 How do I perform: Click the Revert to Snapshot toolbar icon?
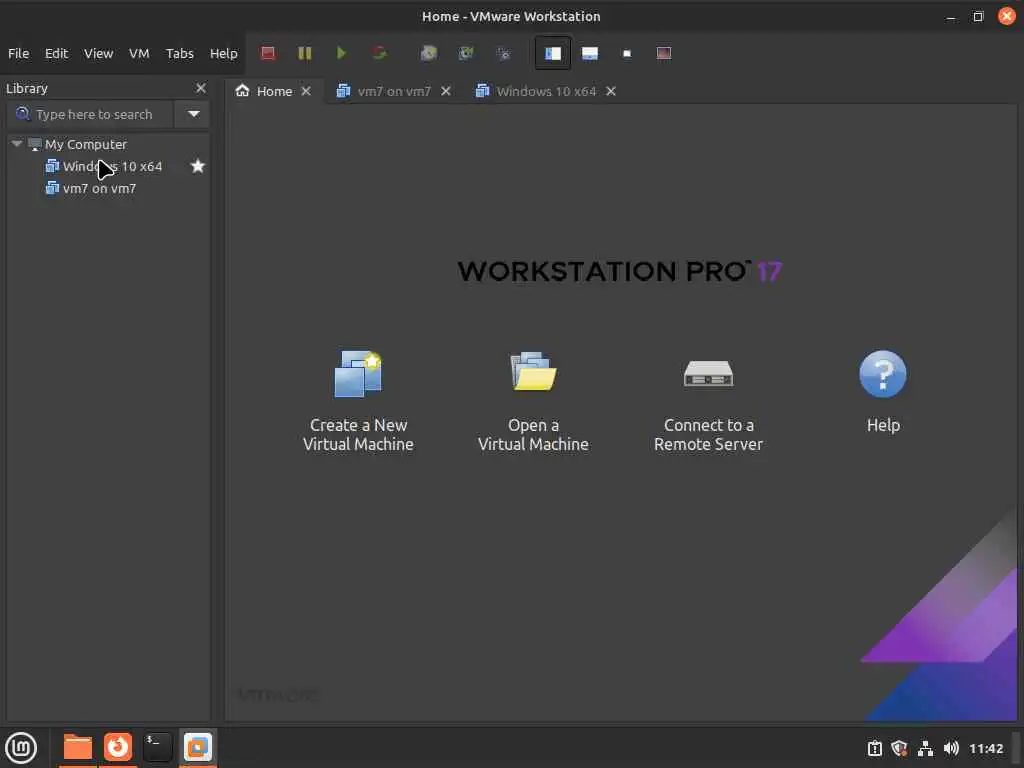point(466,53)
